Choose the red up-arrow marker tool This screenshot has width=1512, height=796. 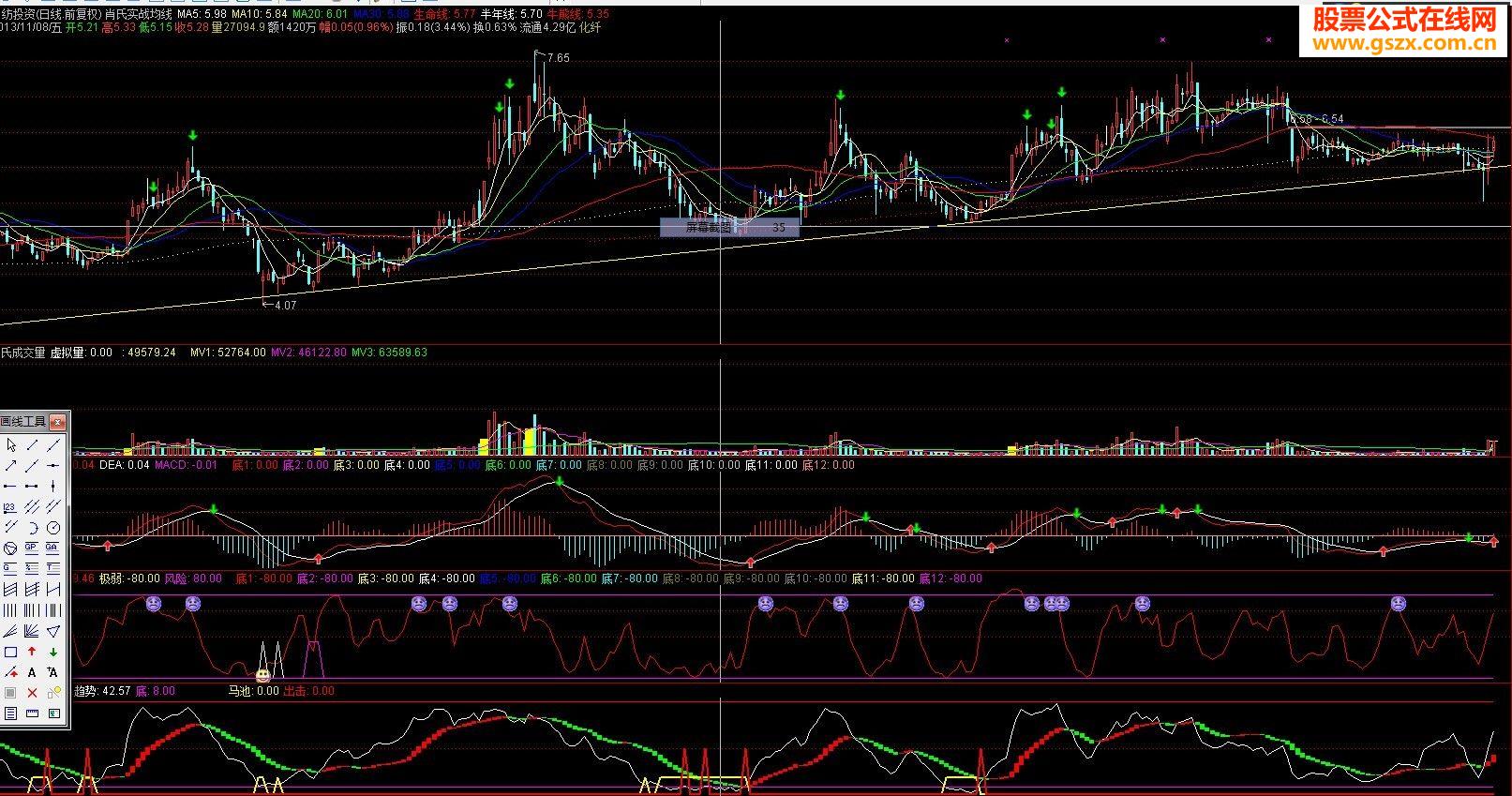pyautogui.click(x=32, y=651)
